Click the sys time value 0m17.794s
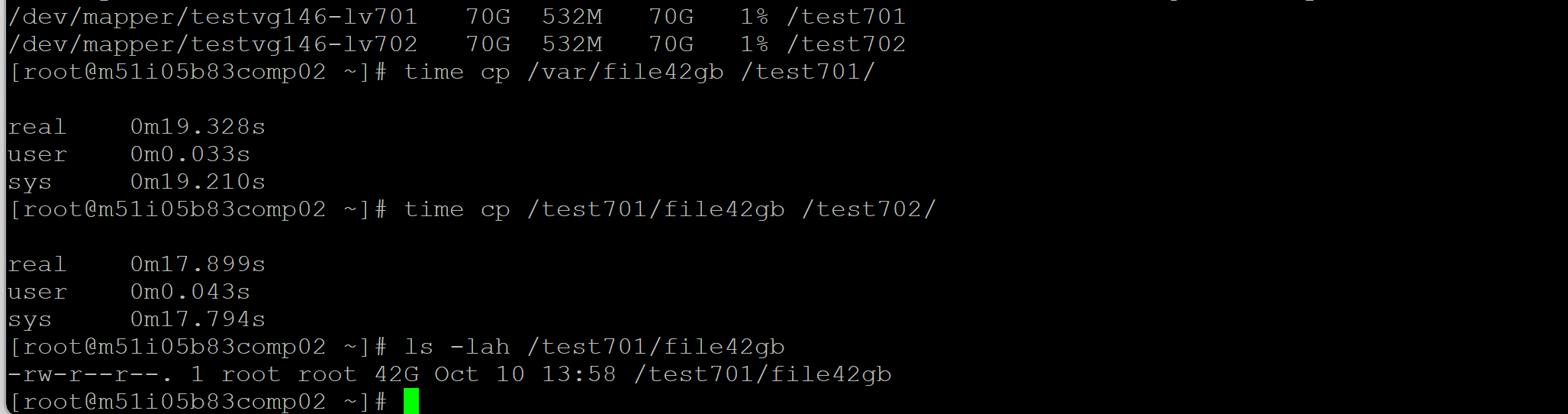 coord(198,319)
